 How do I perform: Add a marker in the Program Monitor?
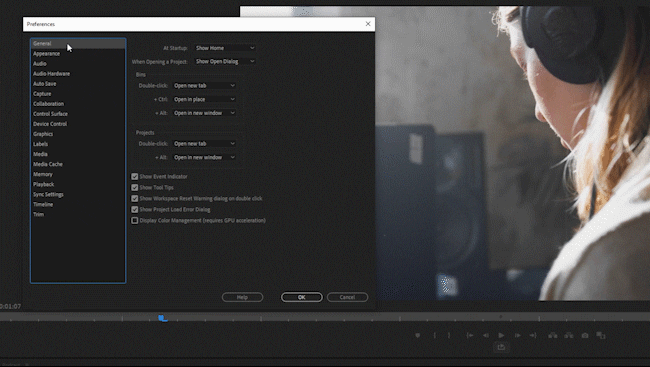click(x=418, y=335)
